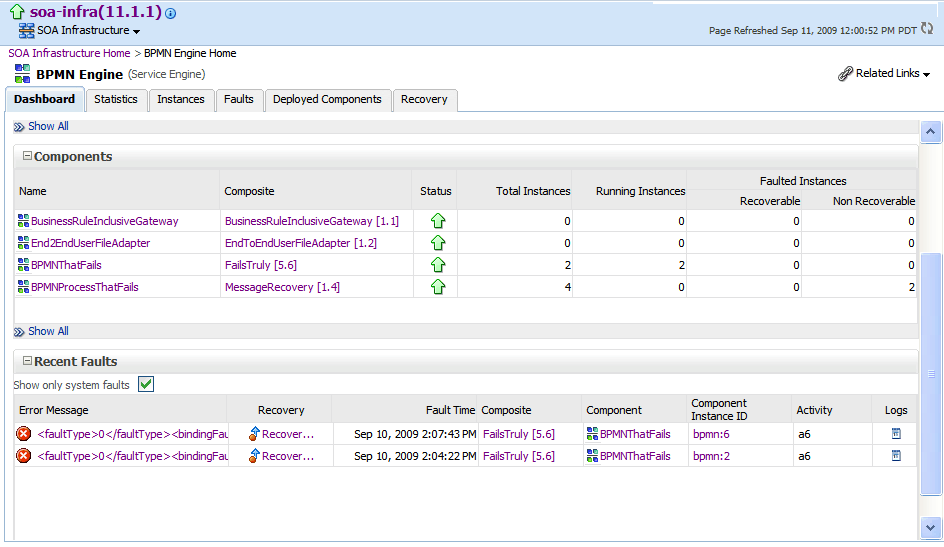Open MessageRecovery [1.4] composite link
Viewport: 944px width, 547px height.
pyautogui.click(x=282, y=288)
